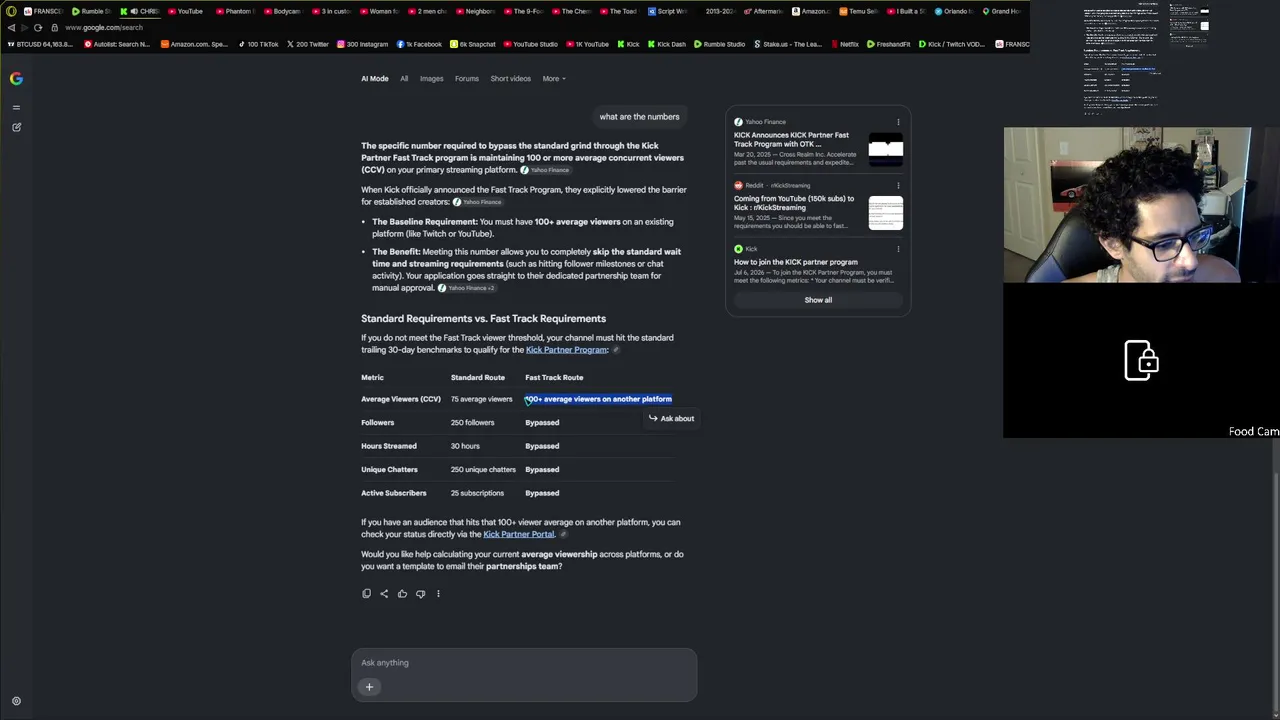
Task: Switch to the Short videos tab
Action: [511, 79]
